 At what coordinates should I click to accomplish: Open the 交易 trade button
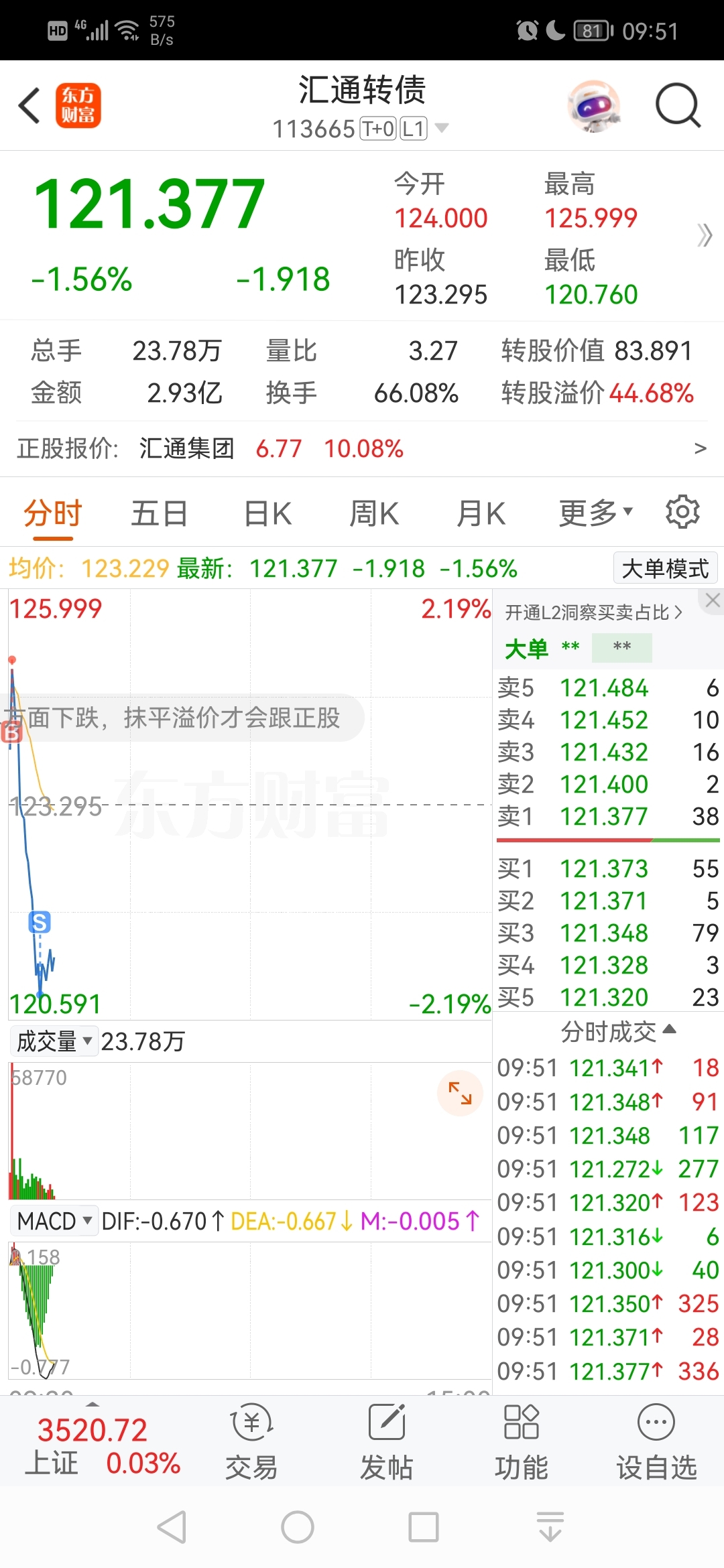(251, 1442)
